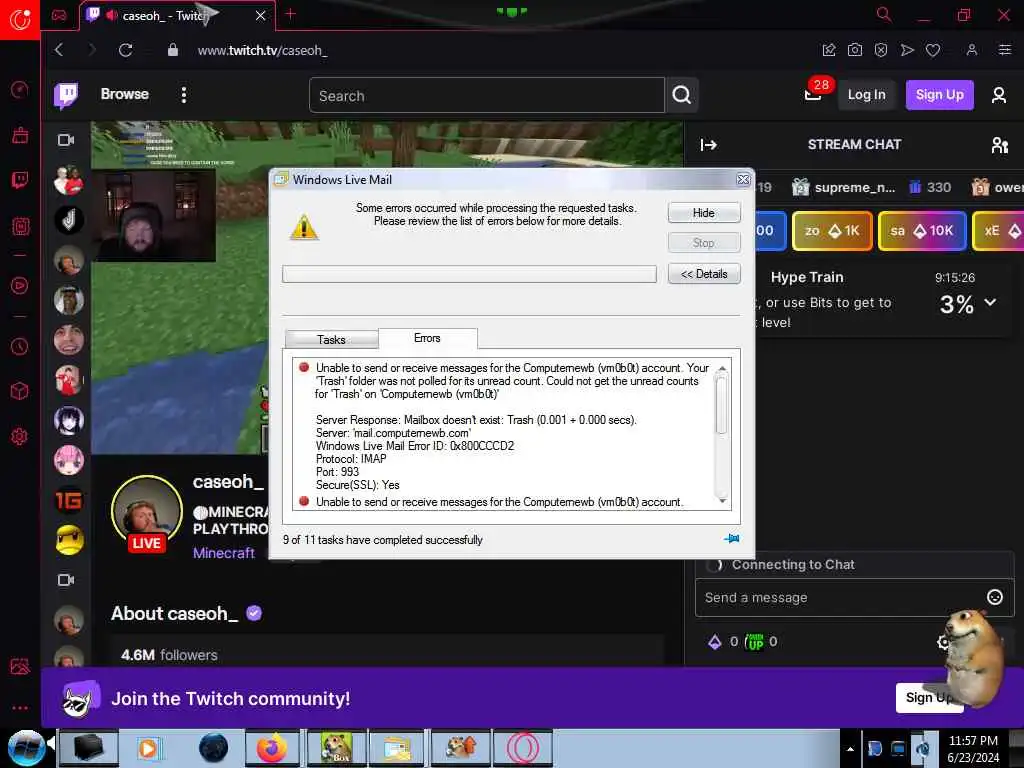
Task: Open Easy Setup panel icon
Action: click(x=1005, y=50)
